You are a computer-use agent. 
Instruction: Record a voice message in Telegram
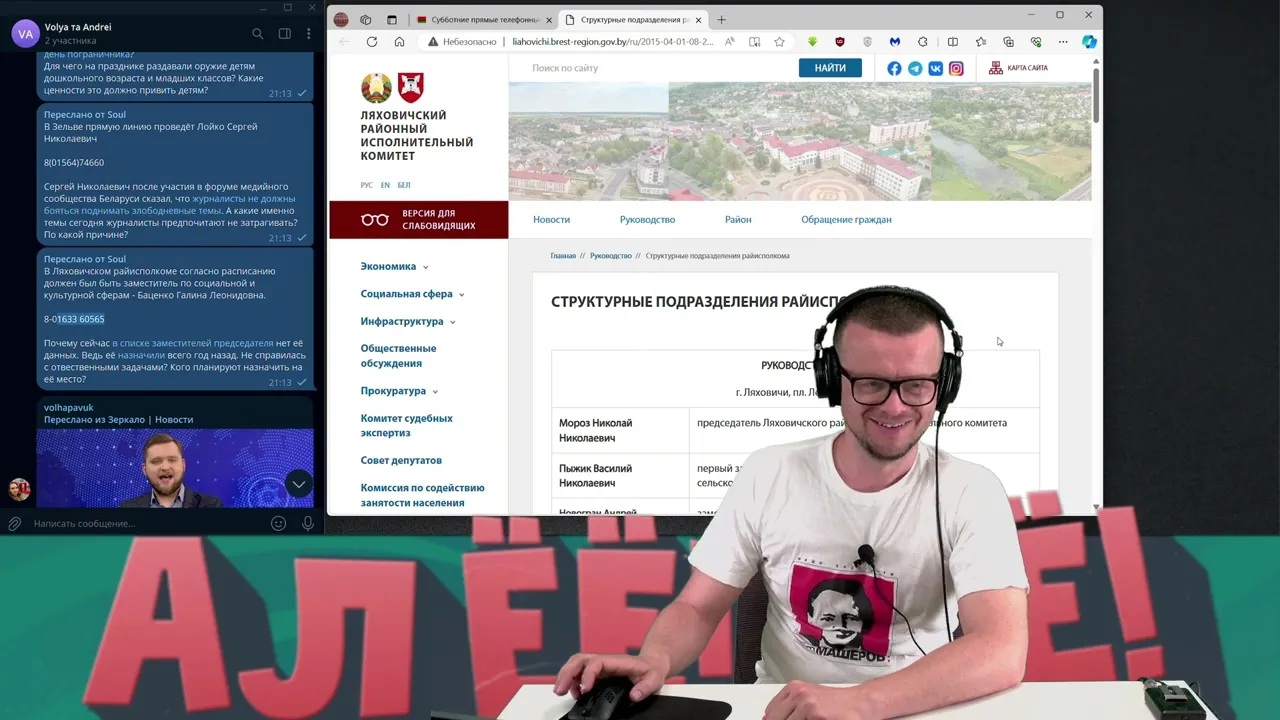(x=308, y=523)
